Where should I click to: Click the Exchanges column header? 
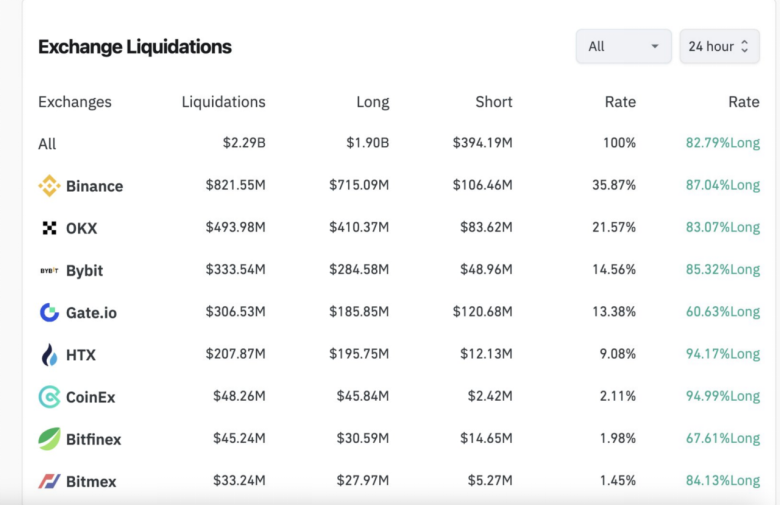click(x=75, y=102)
